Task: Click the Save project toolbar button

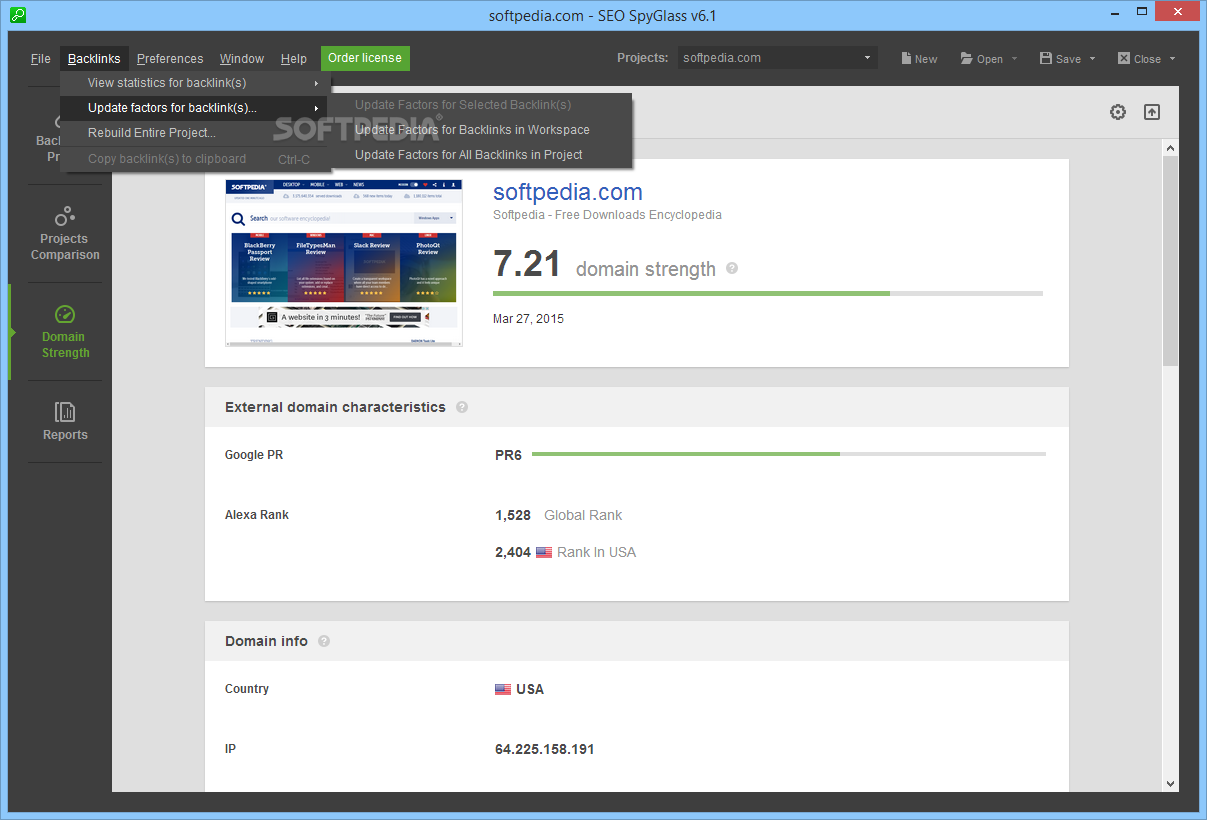Action: pos(1060,58)
